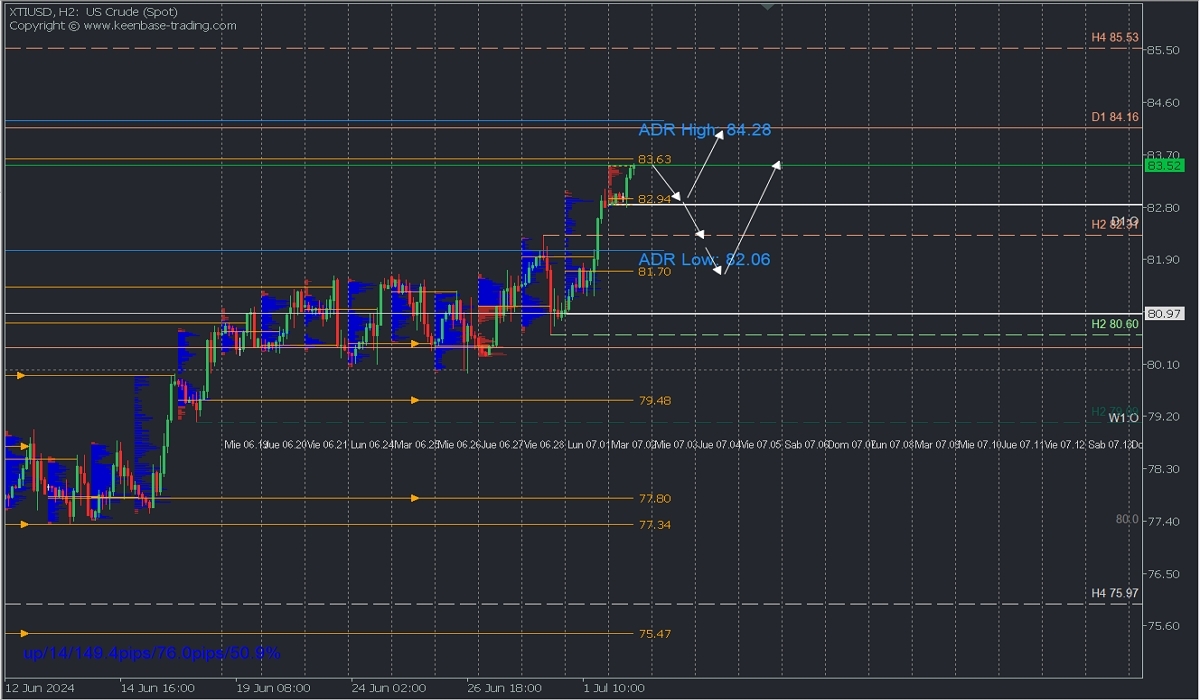
Task: Click the 85.50 price axis value
Action: (1165, 50)
